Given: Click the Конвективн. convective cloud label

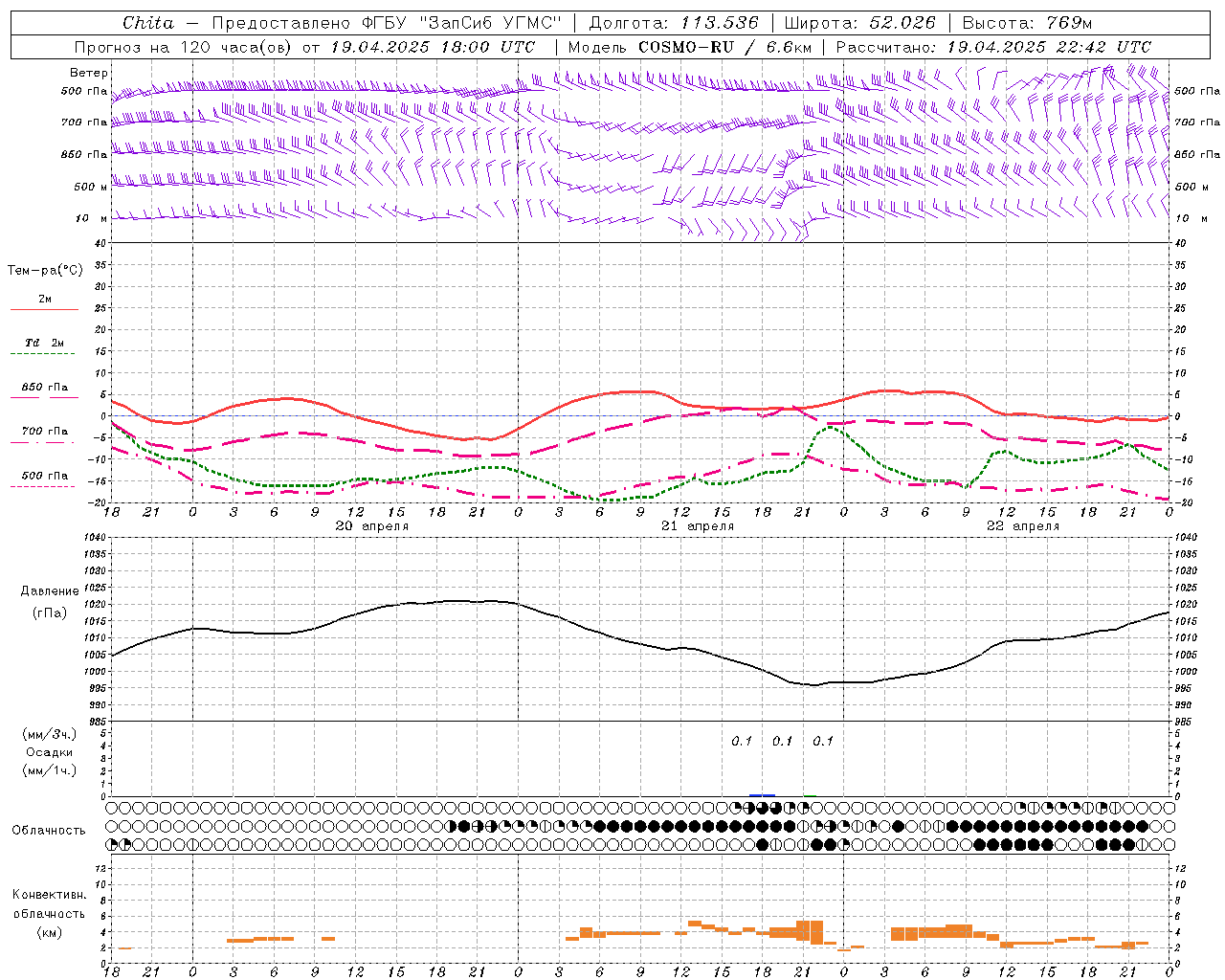Looking at the screenshot, I should tap(49, 895).
